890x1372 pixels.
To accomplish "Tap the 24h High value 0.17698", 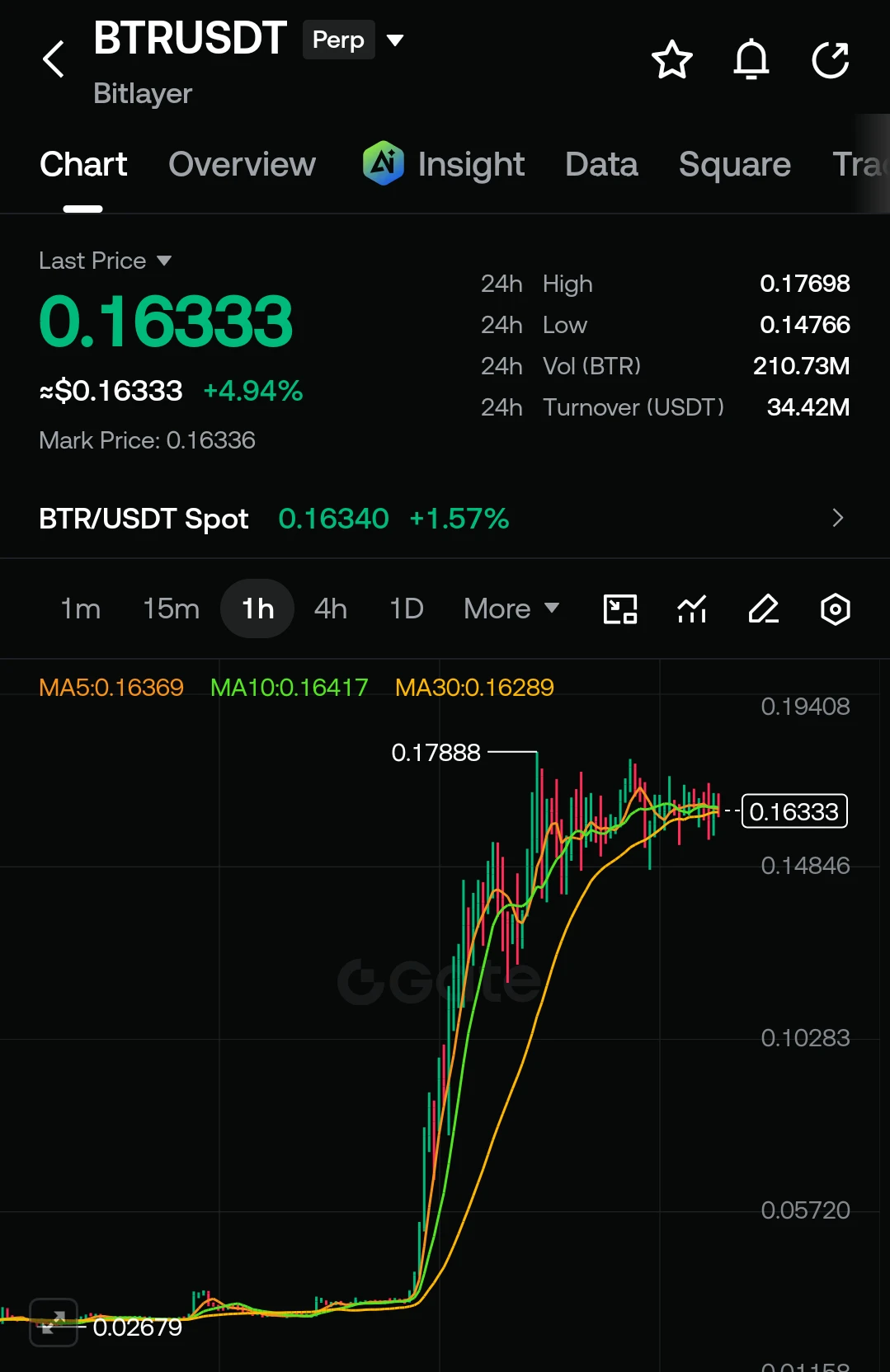I will (804, 284).
